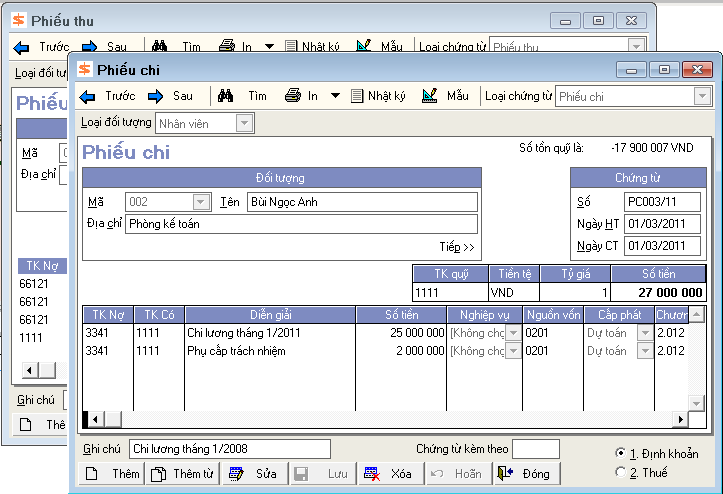
Task: Open Nghiệp vụ dropdown for Chi lương row
Action: 513,333
